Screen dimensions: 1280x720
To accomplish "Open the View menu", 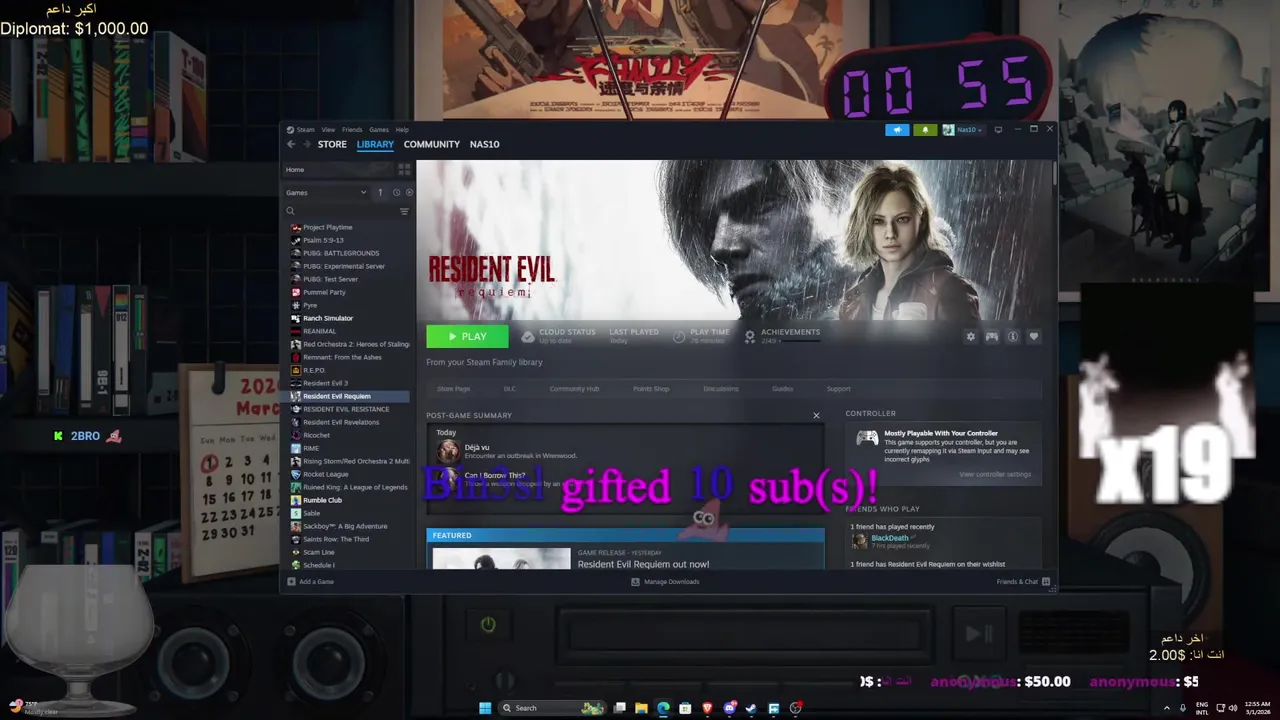I will pyautogui.click(x=328, y=130).
